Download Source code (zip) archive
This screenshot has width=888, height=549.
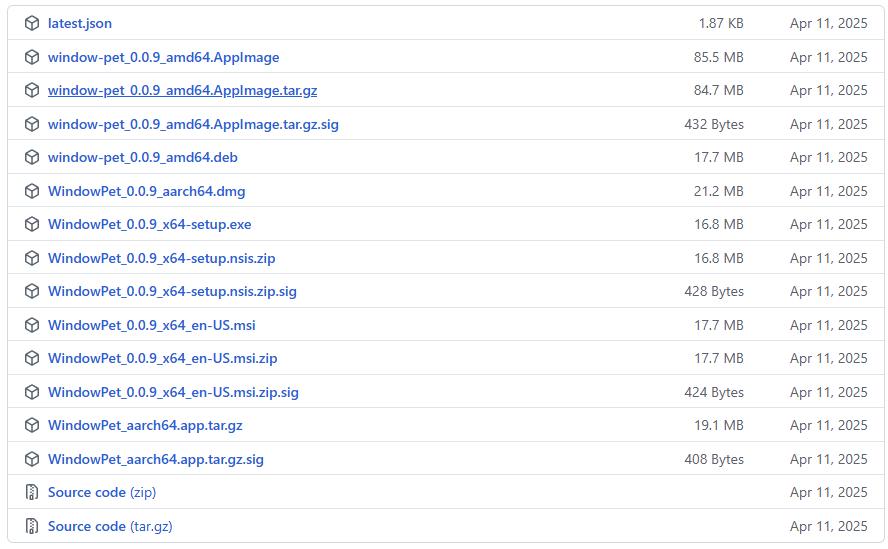click(x=101, y=492)
